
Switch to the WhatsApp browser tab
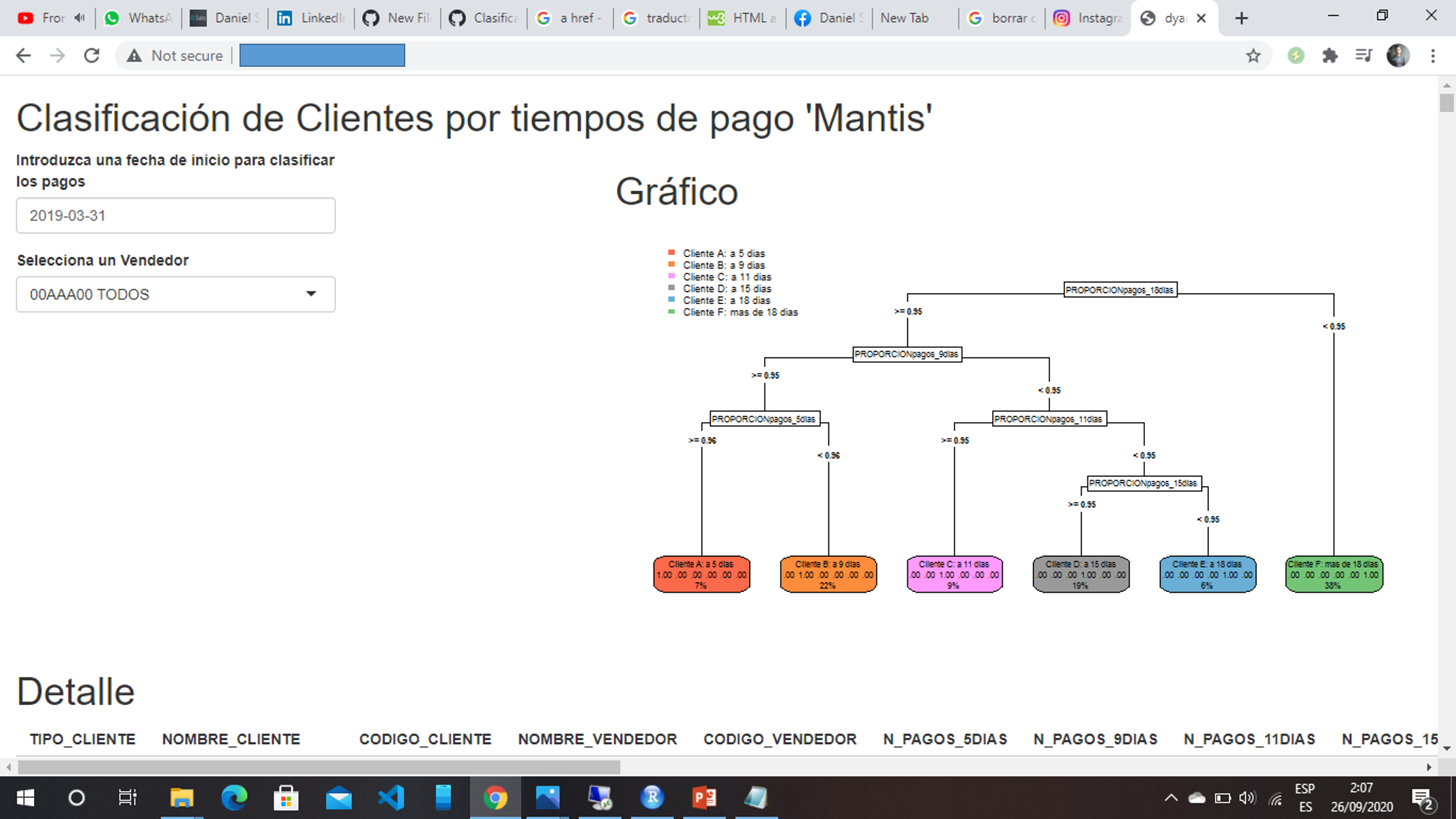pos(139,18)
